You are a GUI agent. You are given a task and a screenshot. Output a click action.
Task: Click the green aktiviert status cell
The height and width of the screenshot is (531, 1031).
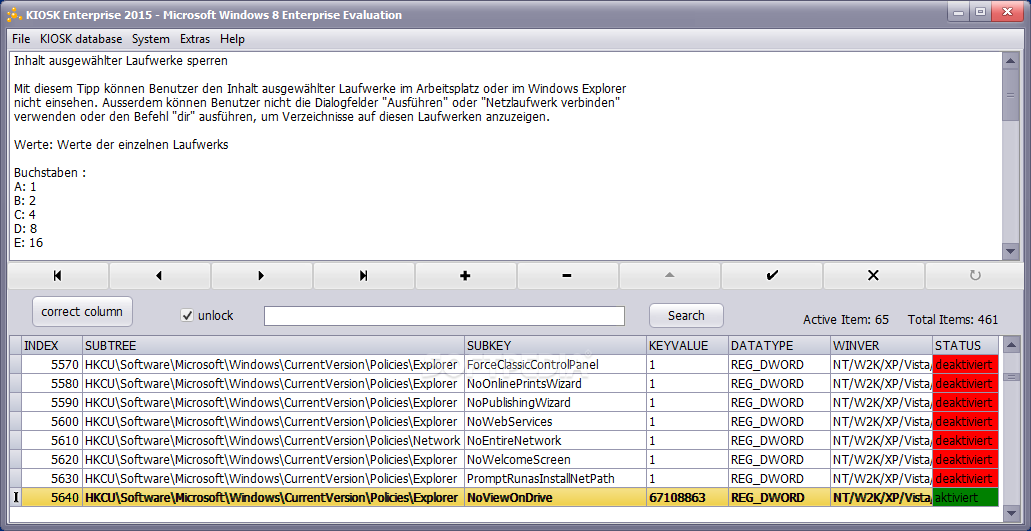[x=965, y=497]
